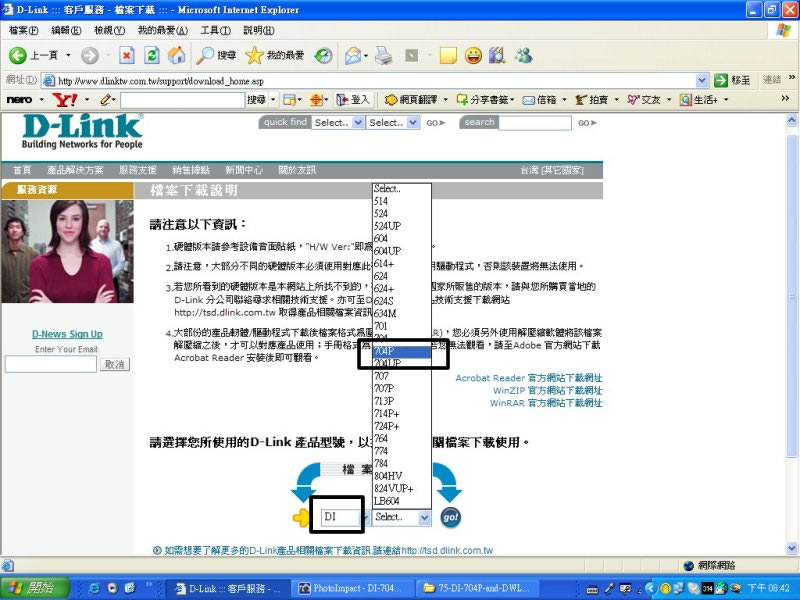Click Acrobat Reader 官方網站下載網址 link
This screenshot has height=600, width=800.
529,378
